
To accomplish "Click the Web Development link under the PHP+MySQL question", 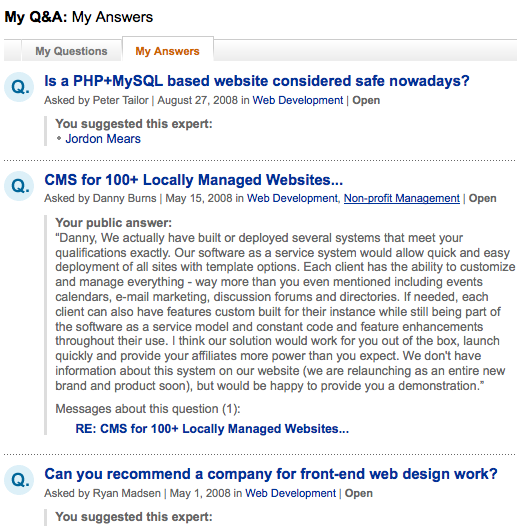I will [298, 100].
